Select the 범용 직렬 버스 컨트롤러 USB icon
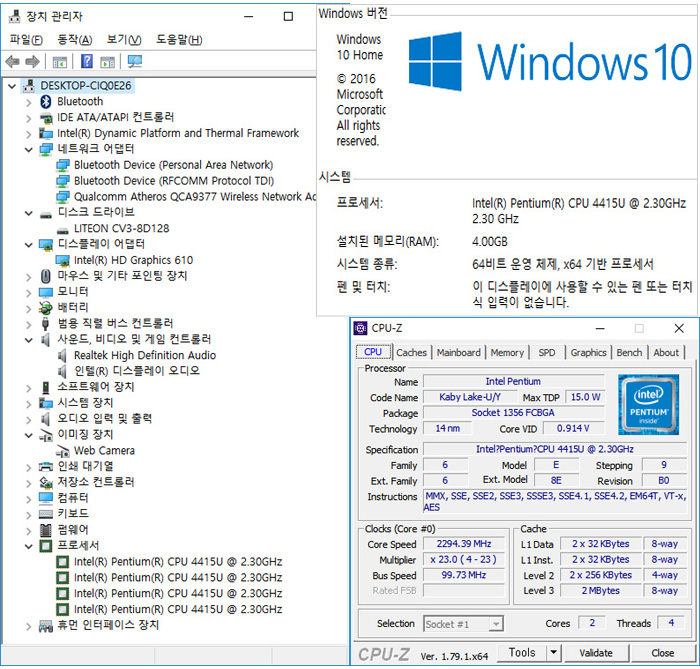The image size is (700, 669). 45,324
